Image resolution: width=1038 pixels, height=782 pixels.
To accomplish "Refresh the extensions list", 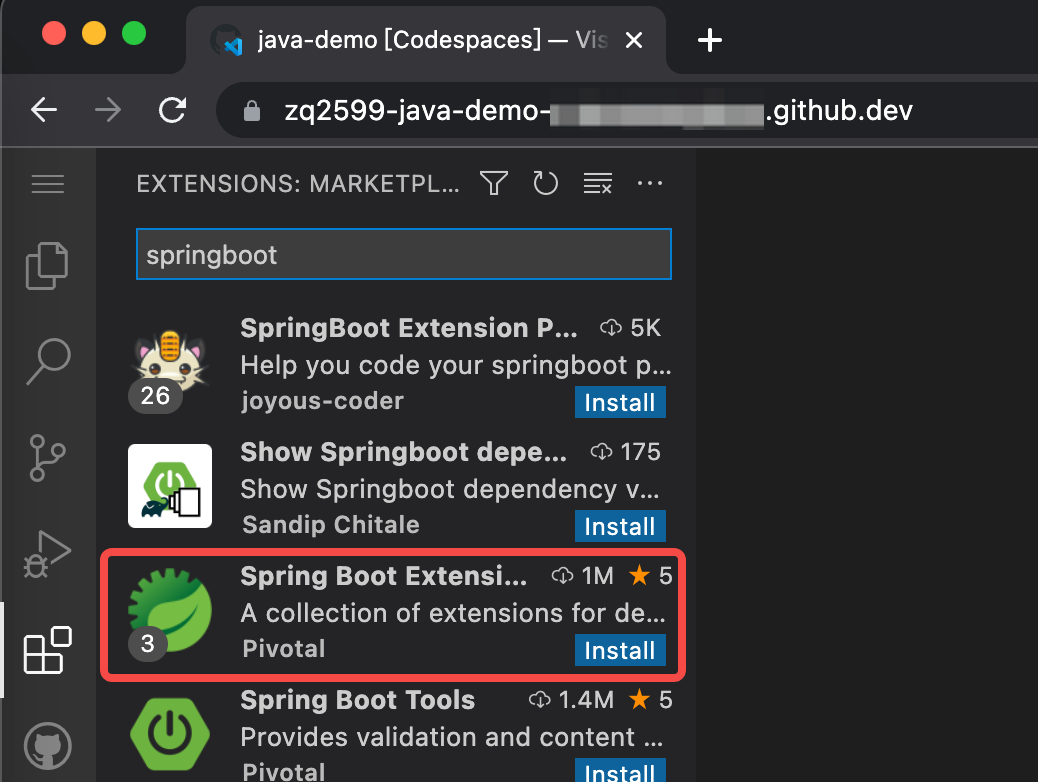I will click(545, 183).
